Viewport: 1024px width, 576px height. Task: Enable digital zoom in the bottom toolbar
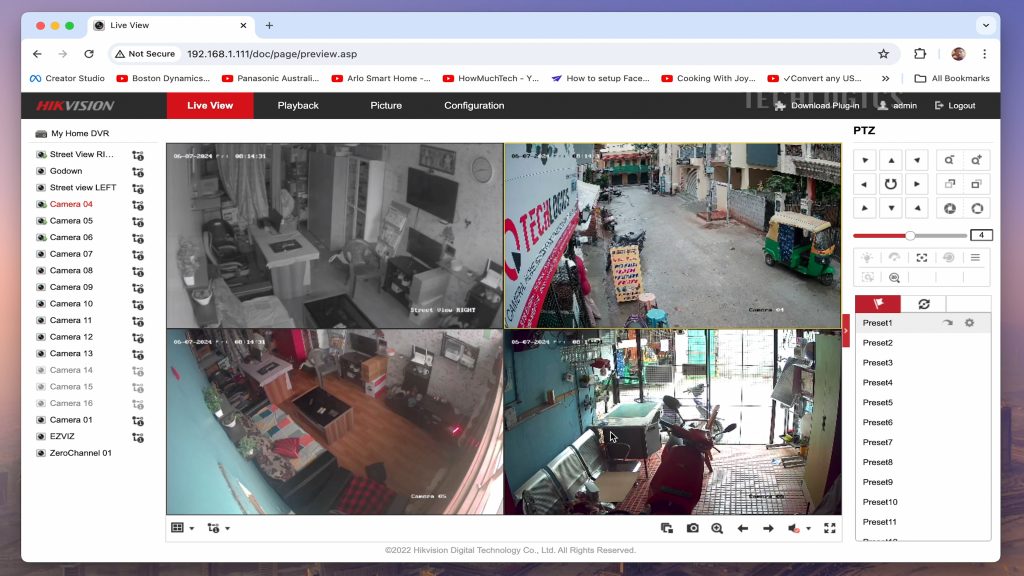click(x=717, y=528)
